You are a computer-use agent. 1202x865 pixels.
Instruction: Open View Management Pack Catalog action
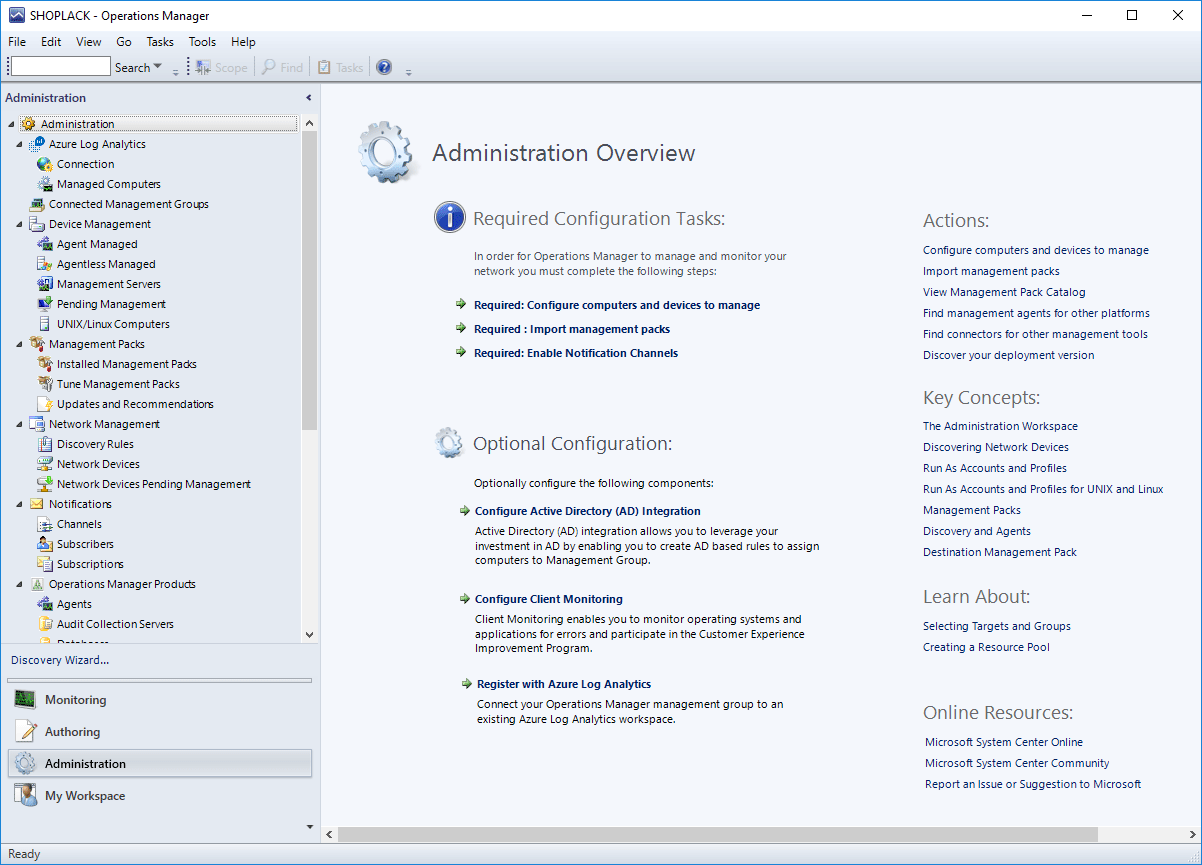point(1004,292)
